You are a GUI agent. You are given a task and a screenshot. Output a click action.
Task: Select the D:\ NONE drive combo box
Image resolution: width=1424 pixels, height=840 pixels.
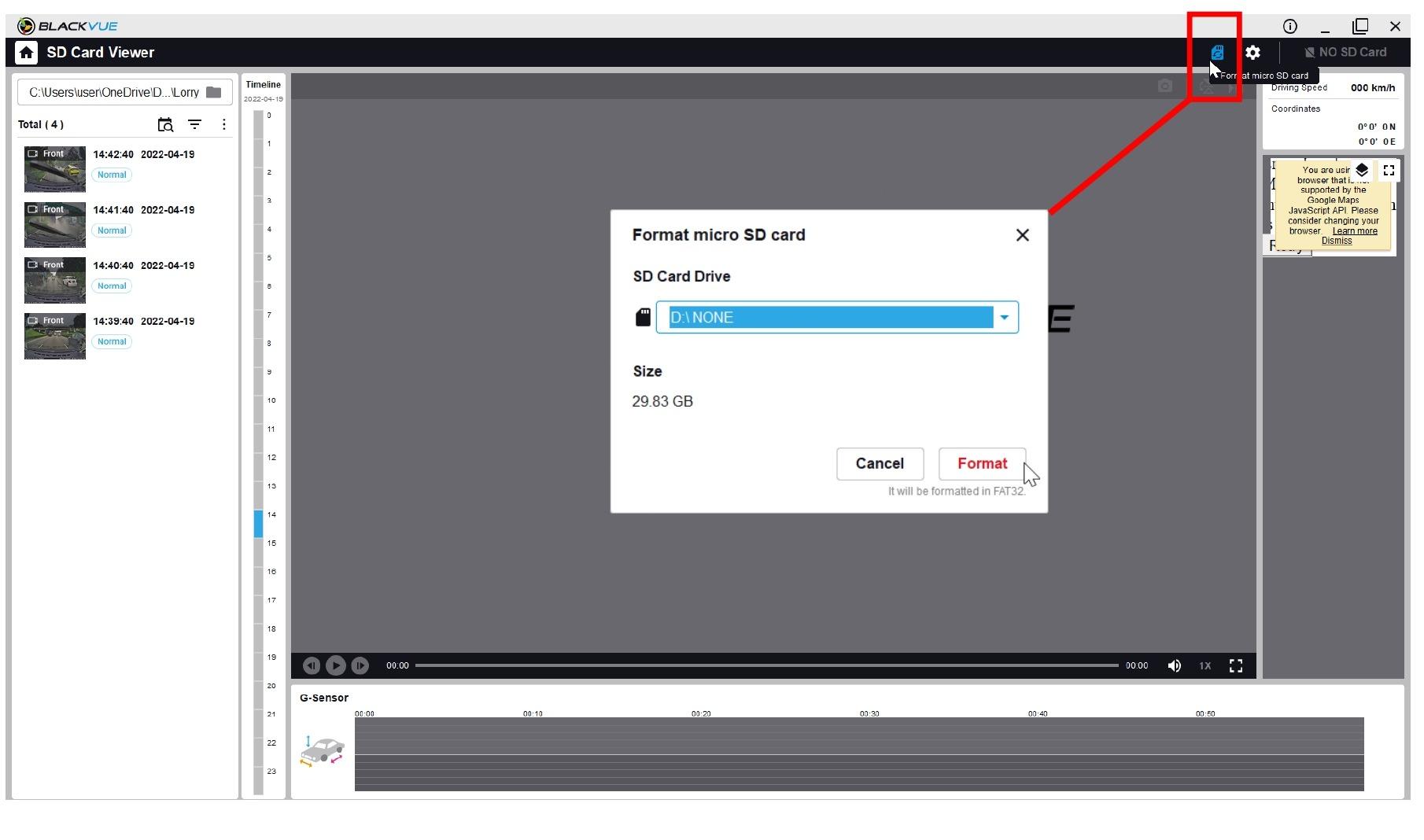830,318
